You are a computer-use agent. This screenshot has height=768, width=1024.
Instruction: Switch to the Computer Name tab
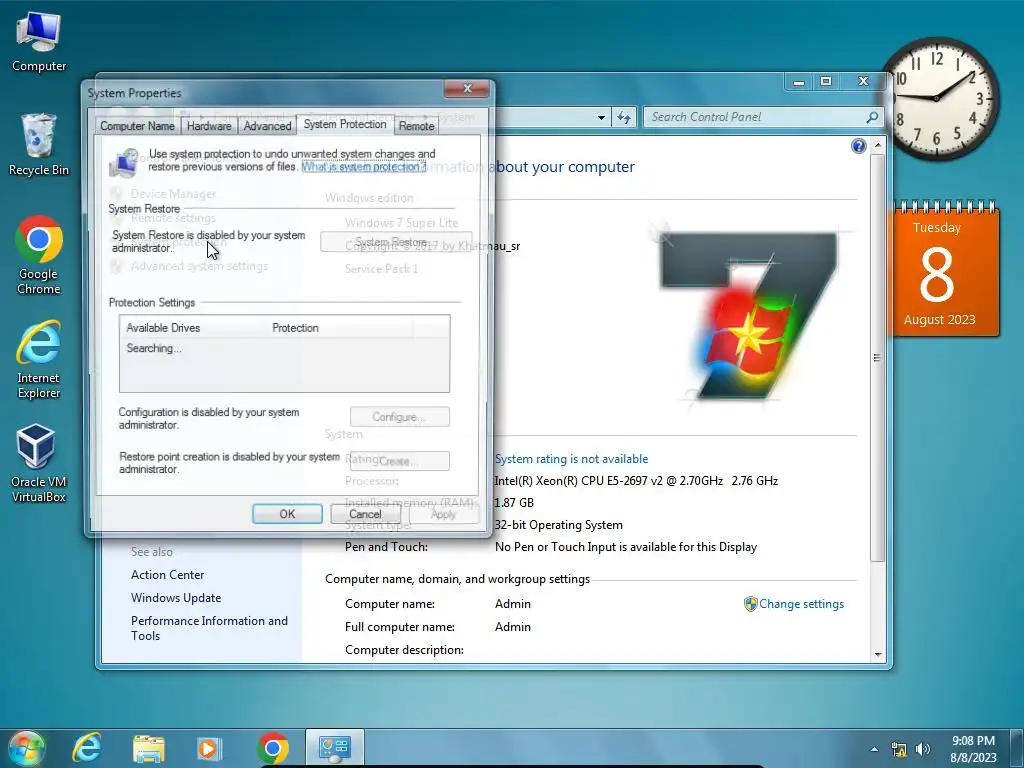pyautogui.click(x=137, y=126)
